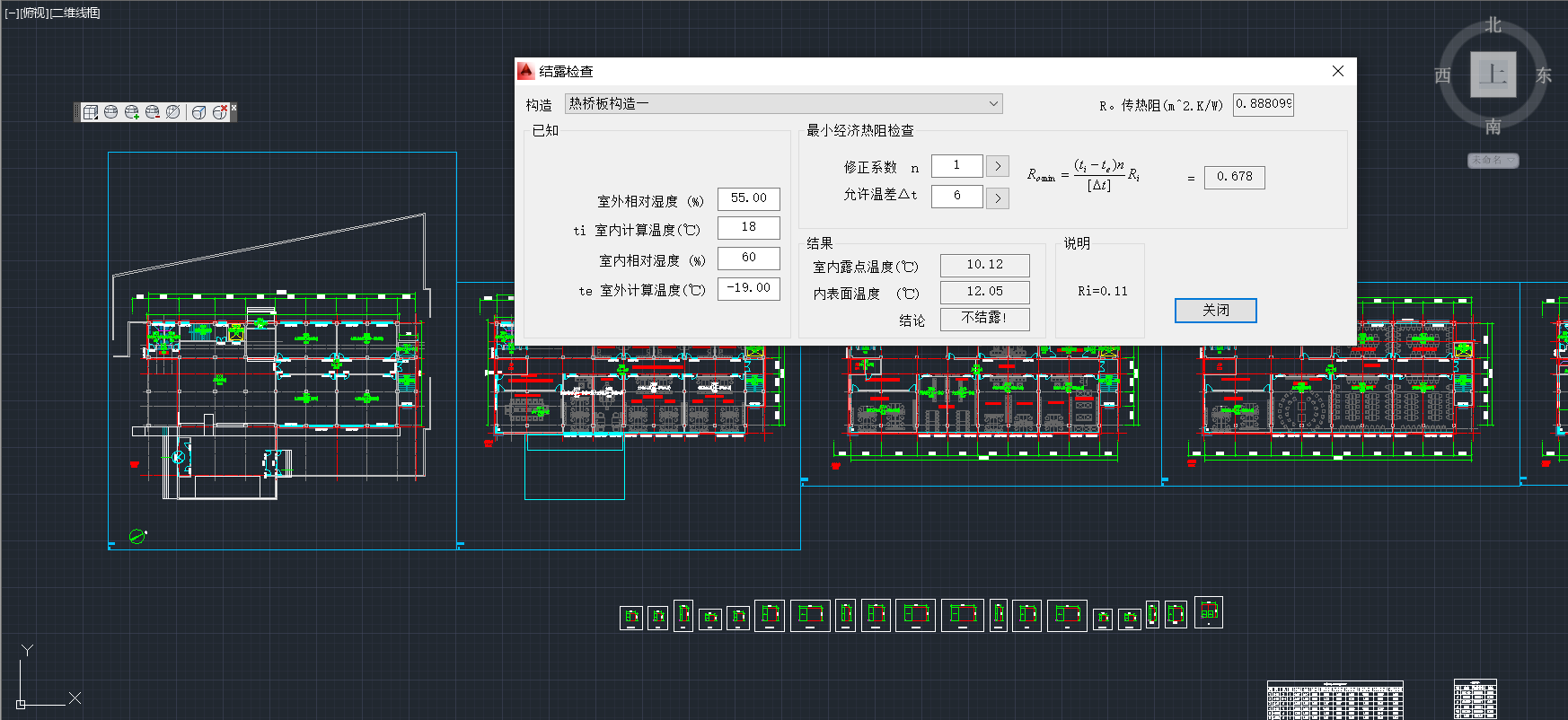The width and height of the screenshot is (1568, 720).
Task: Click the sphere icon with green plus
Action: tap(132, 112)
